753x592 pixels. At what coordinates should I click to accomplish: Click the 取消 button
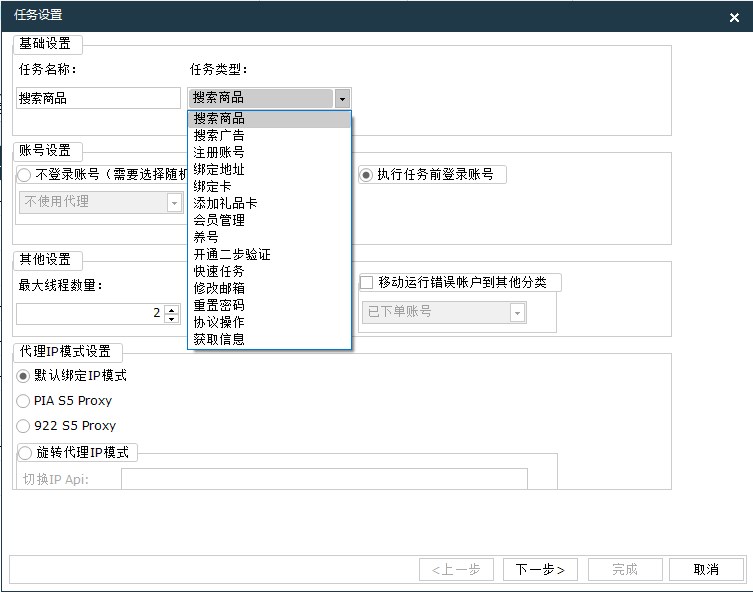[x=706, y=569]
